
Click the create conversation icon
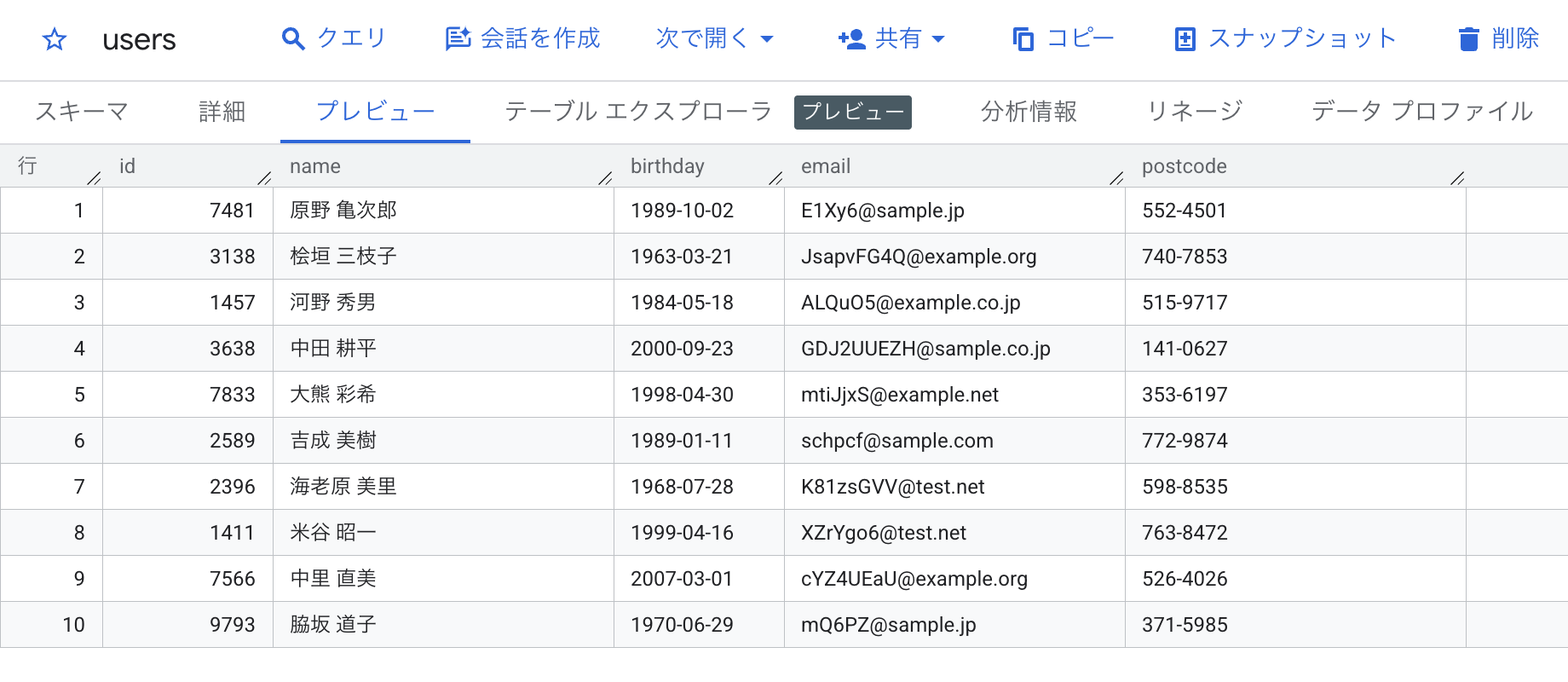tap(458, 39)
